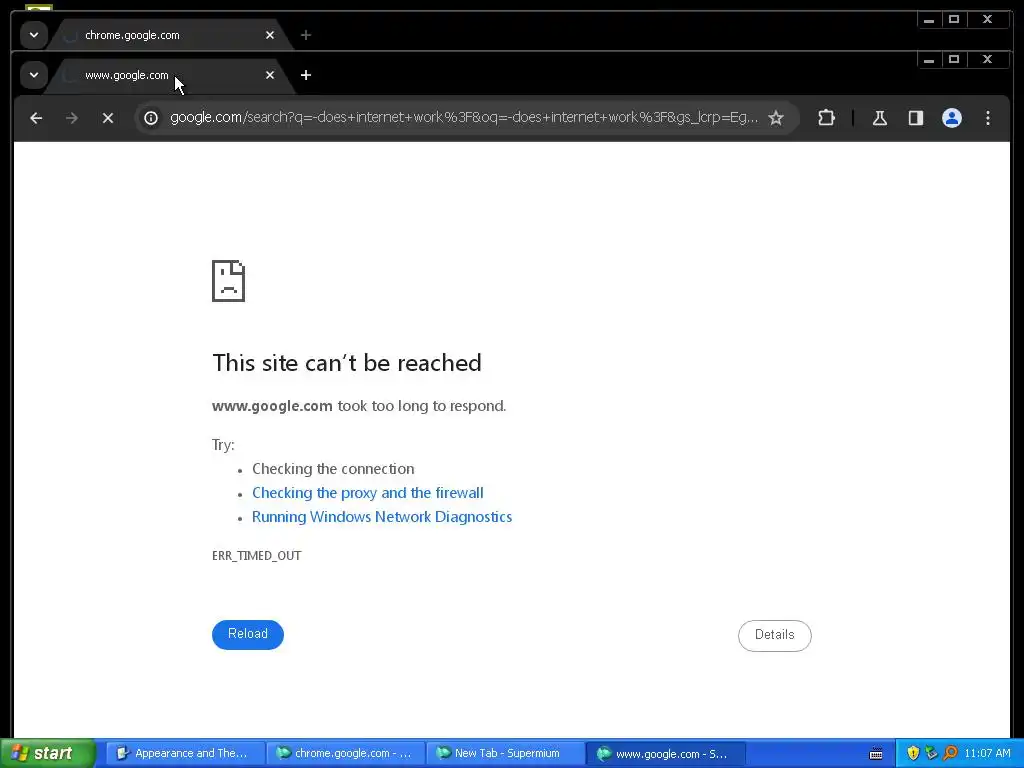1024x768 pixels.
Task: Click the address bar URL field
Action: (x=464, y=118)
